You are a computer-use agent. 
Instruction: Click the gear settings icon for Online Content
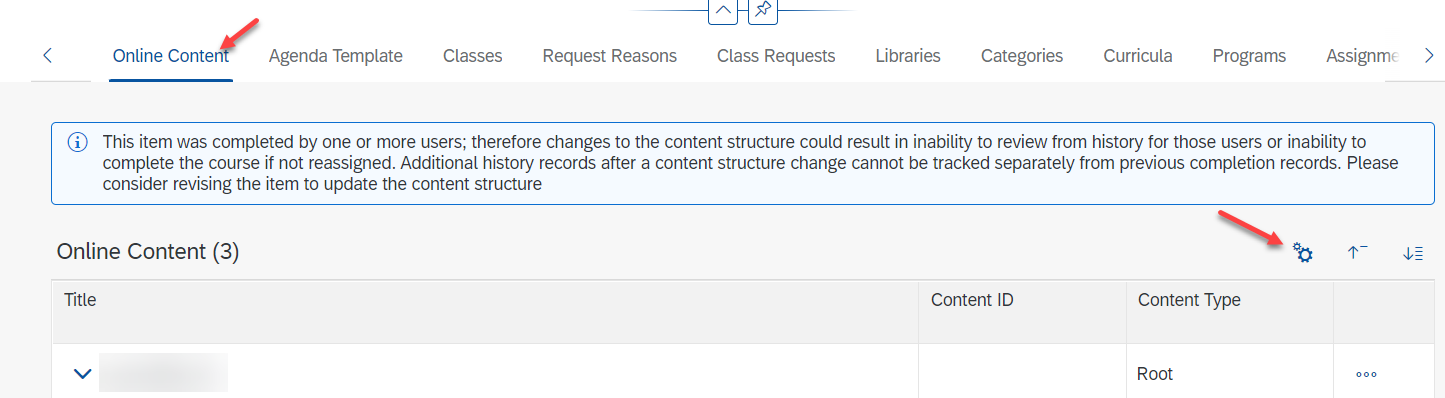pos(1302,253)
